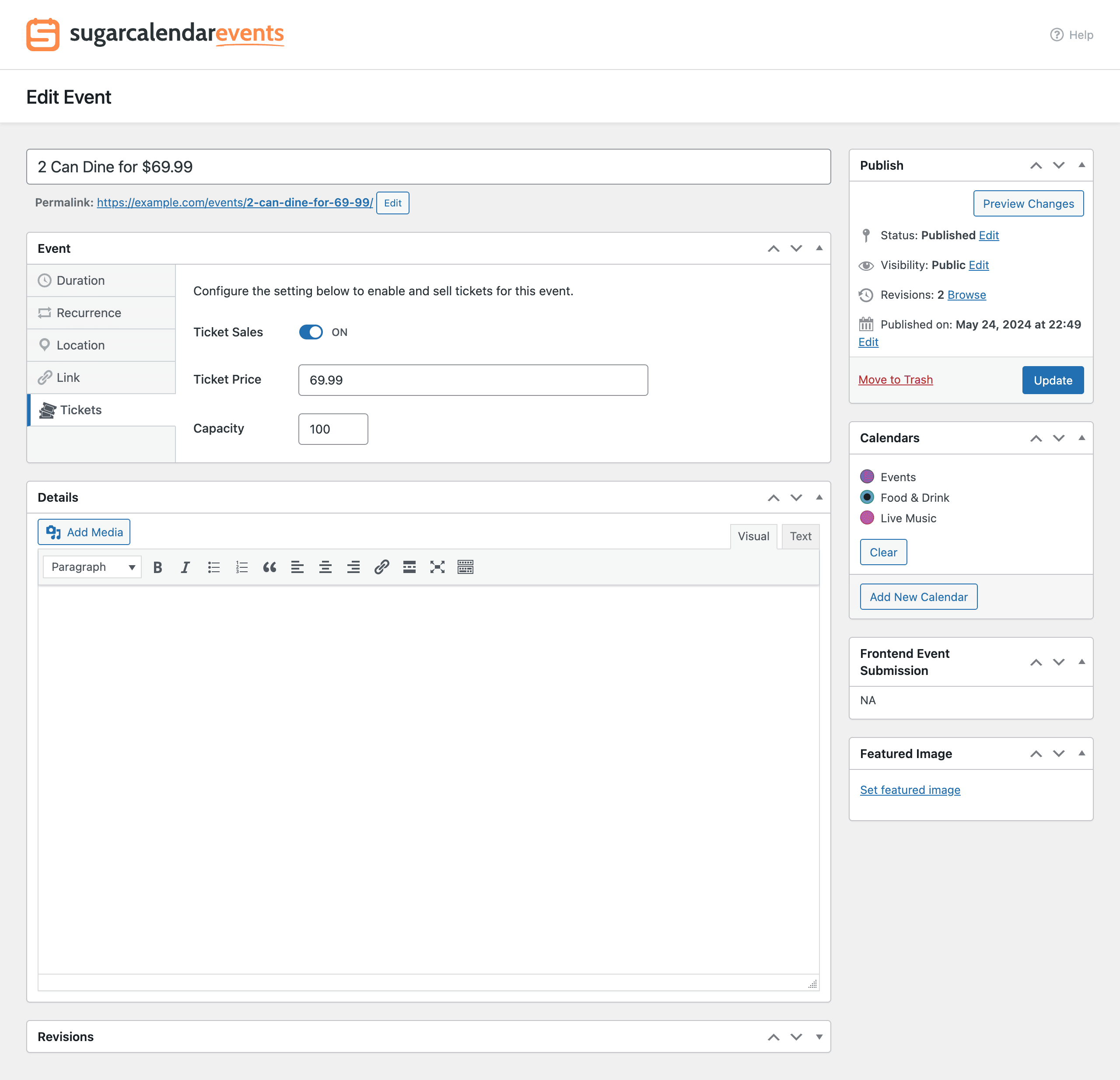Image resolution: width=1120 pixels, height=1080 pixels.
Task: Click the insert link toolbar icon
Action: (x=381, y=567)
